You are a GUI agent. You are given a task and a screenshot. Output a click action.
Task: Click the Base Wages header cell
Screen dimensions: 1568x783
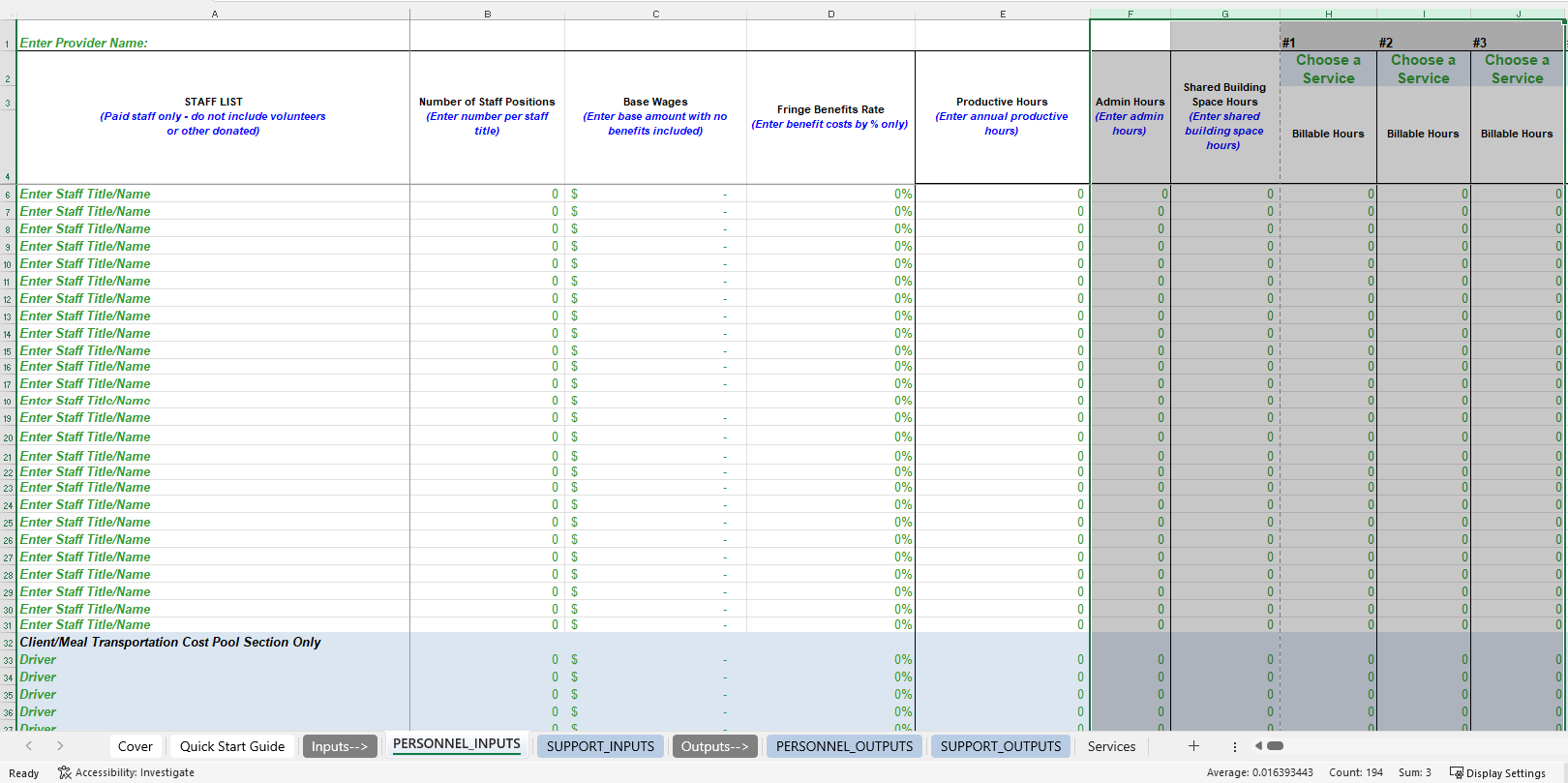click(x=655, y=116)
